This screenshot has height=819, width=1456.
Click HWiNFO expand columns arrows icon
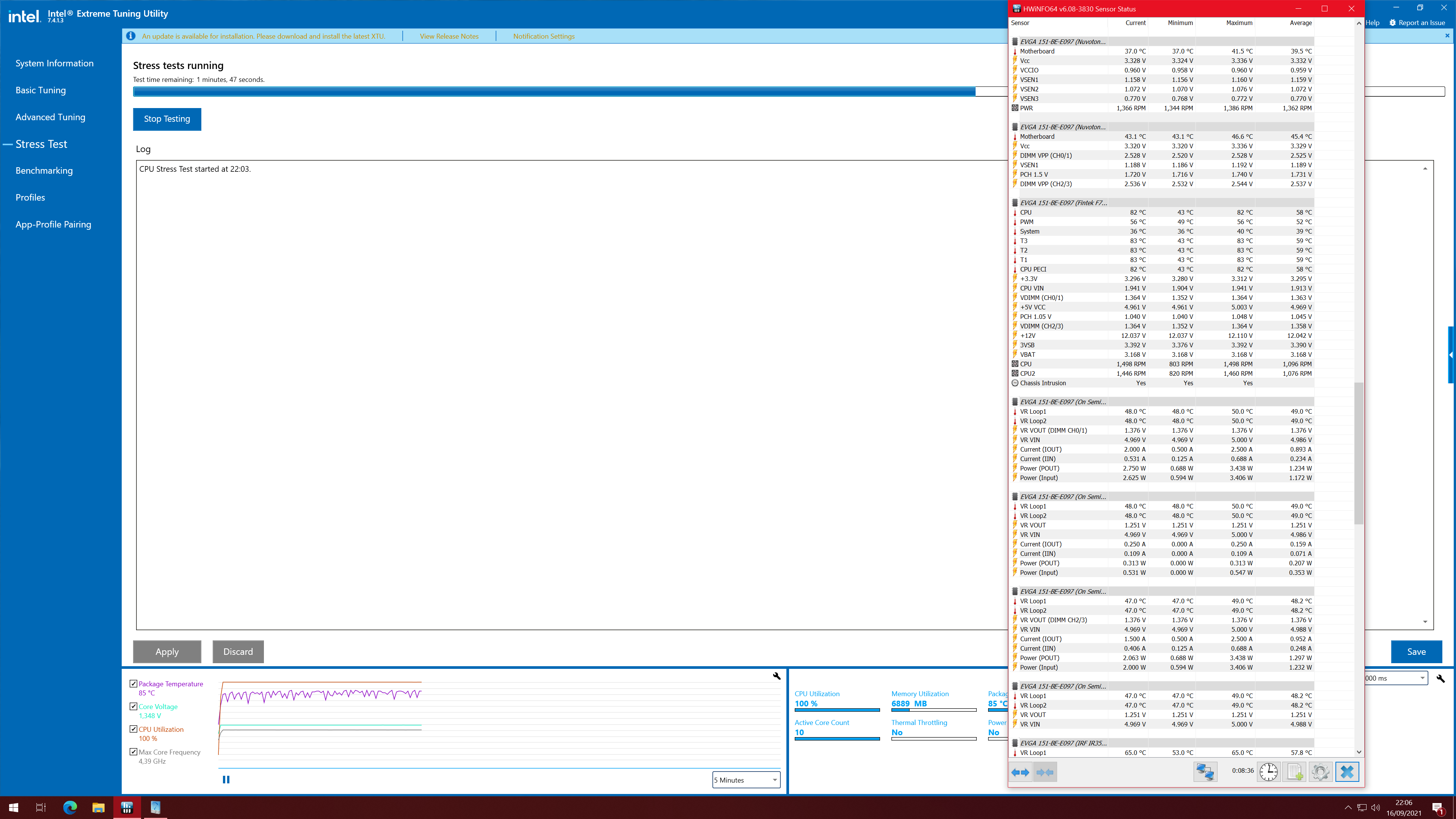point(1020,772)
